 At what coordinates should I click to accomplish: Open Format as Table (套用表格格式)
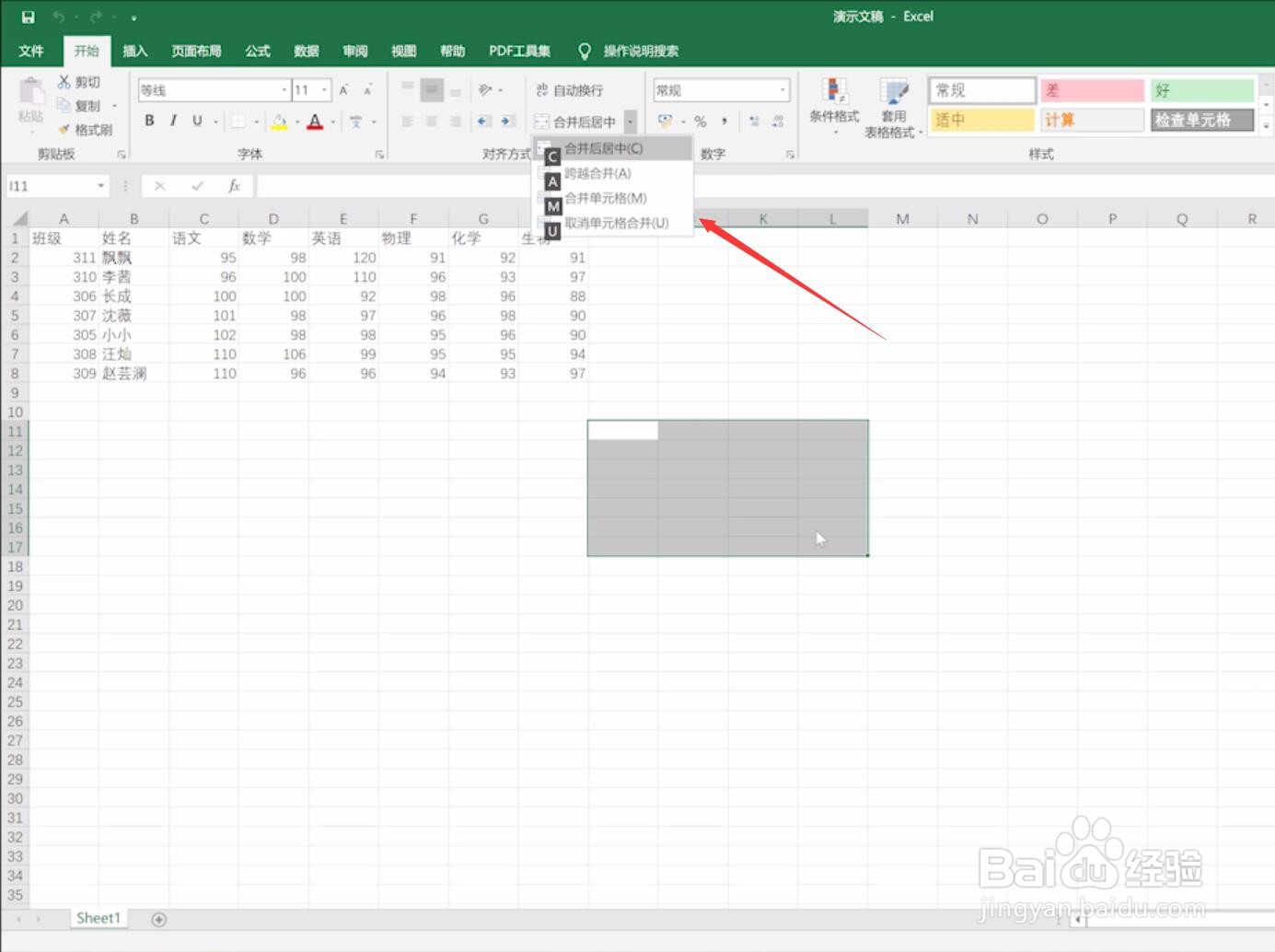[893, 107]
